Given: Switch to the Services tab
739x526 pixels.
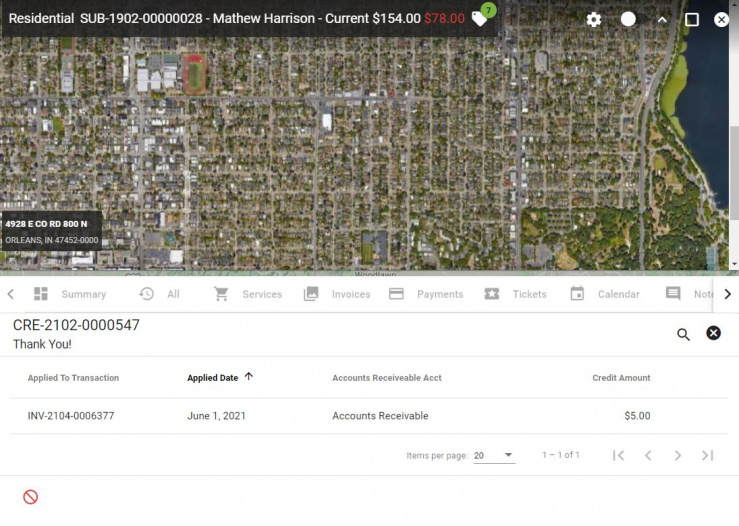Looking at the screenshot, I should coord(262,294).
